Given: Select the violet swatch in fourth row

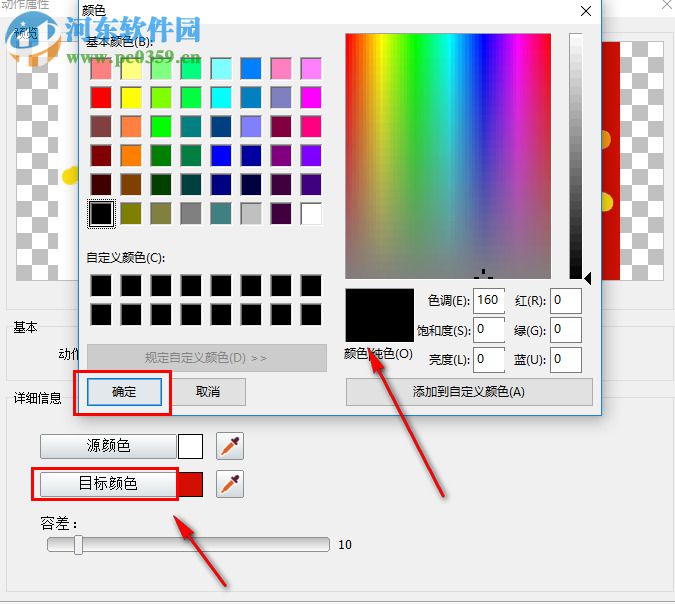Looking at the screenshot, I should click(x=311, y=156).
